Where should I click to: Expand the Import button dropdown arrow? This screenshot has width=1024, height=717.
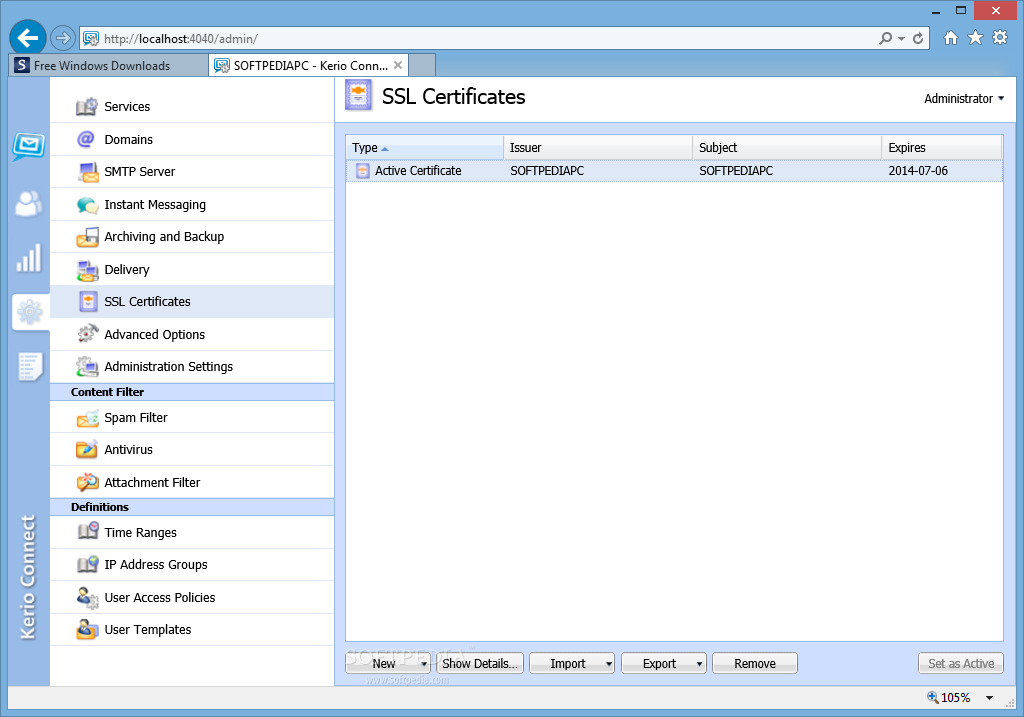(x=609, y=664)
